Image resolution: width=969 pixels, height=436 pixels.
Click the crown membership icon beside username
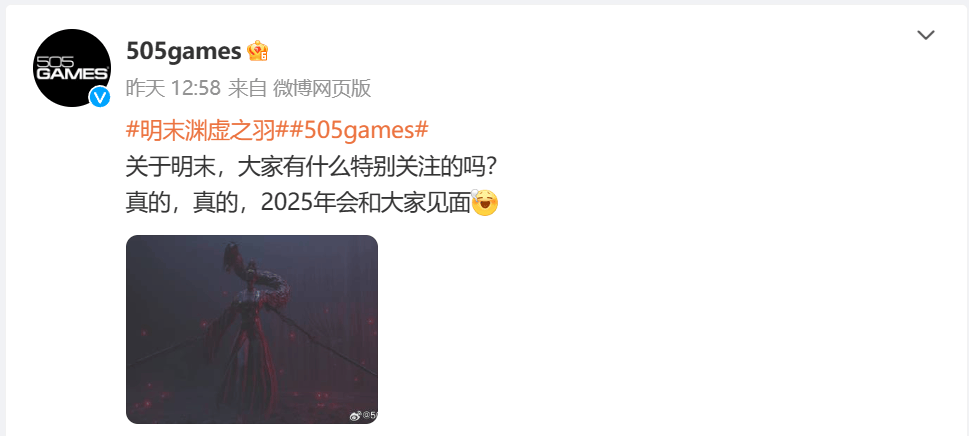pos(257,51)
